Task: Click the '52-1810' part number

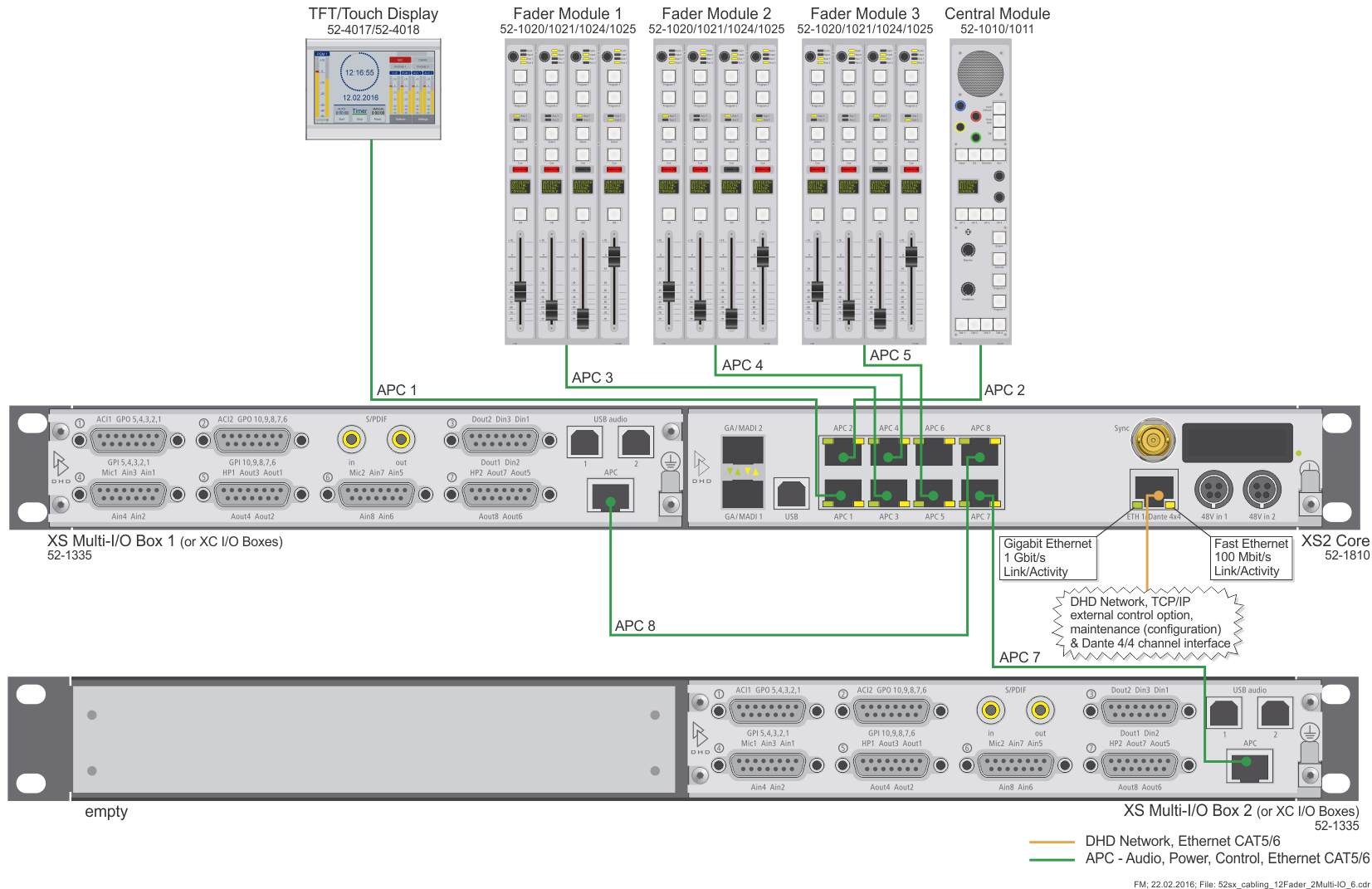Action: [x=1347, y=555]
